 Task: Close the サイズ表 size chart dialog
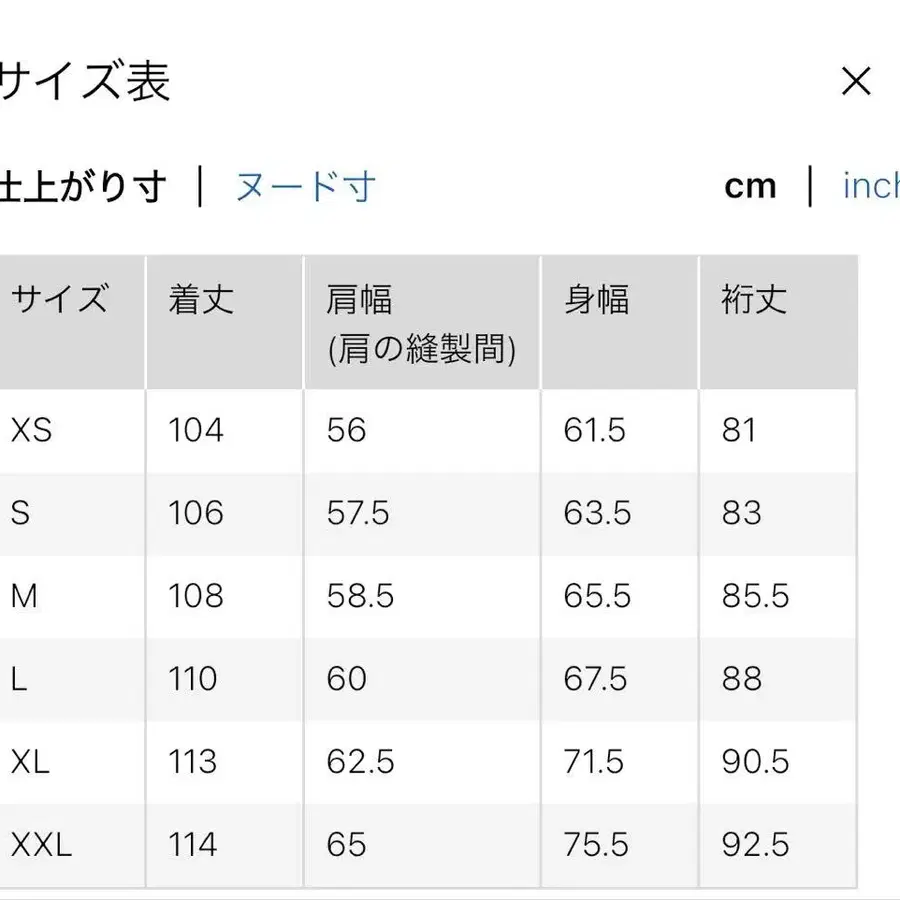[x=857, y=82]
